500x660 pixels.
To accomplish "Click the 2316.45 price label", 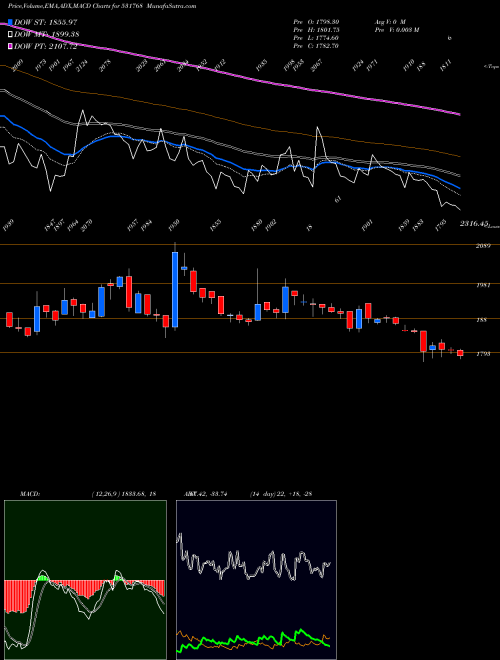I will tap(473, 224).
